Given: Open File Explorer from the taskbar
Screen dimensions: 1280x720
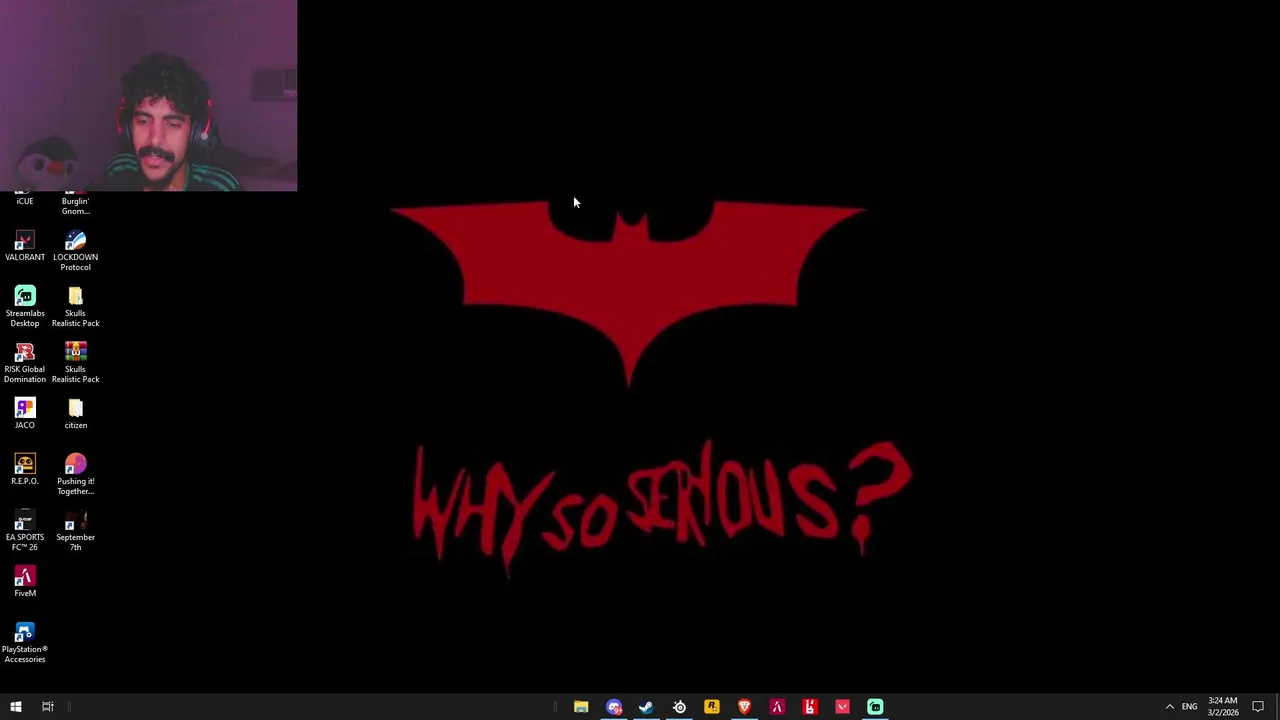Looking at the screenshot, I should pos(581,707).
